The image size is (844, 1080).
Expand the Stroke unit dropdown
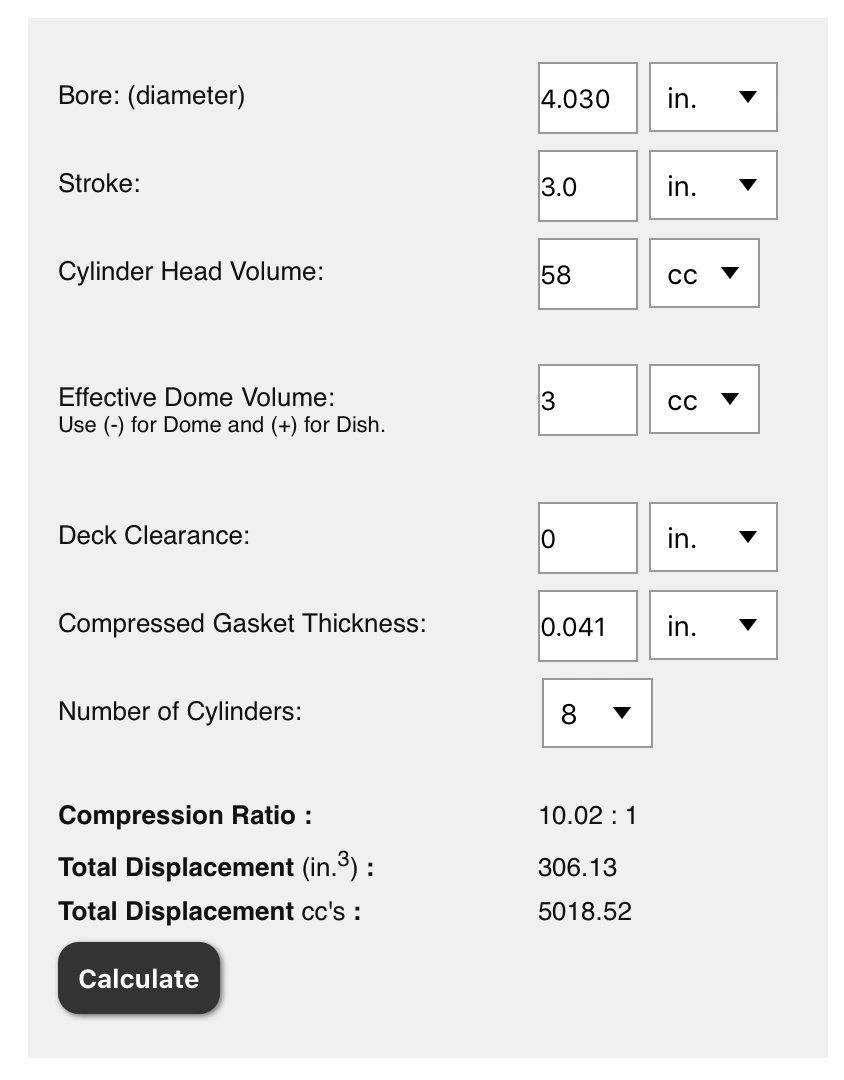click(x=713, y=185)
